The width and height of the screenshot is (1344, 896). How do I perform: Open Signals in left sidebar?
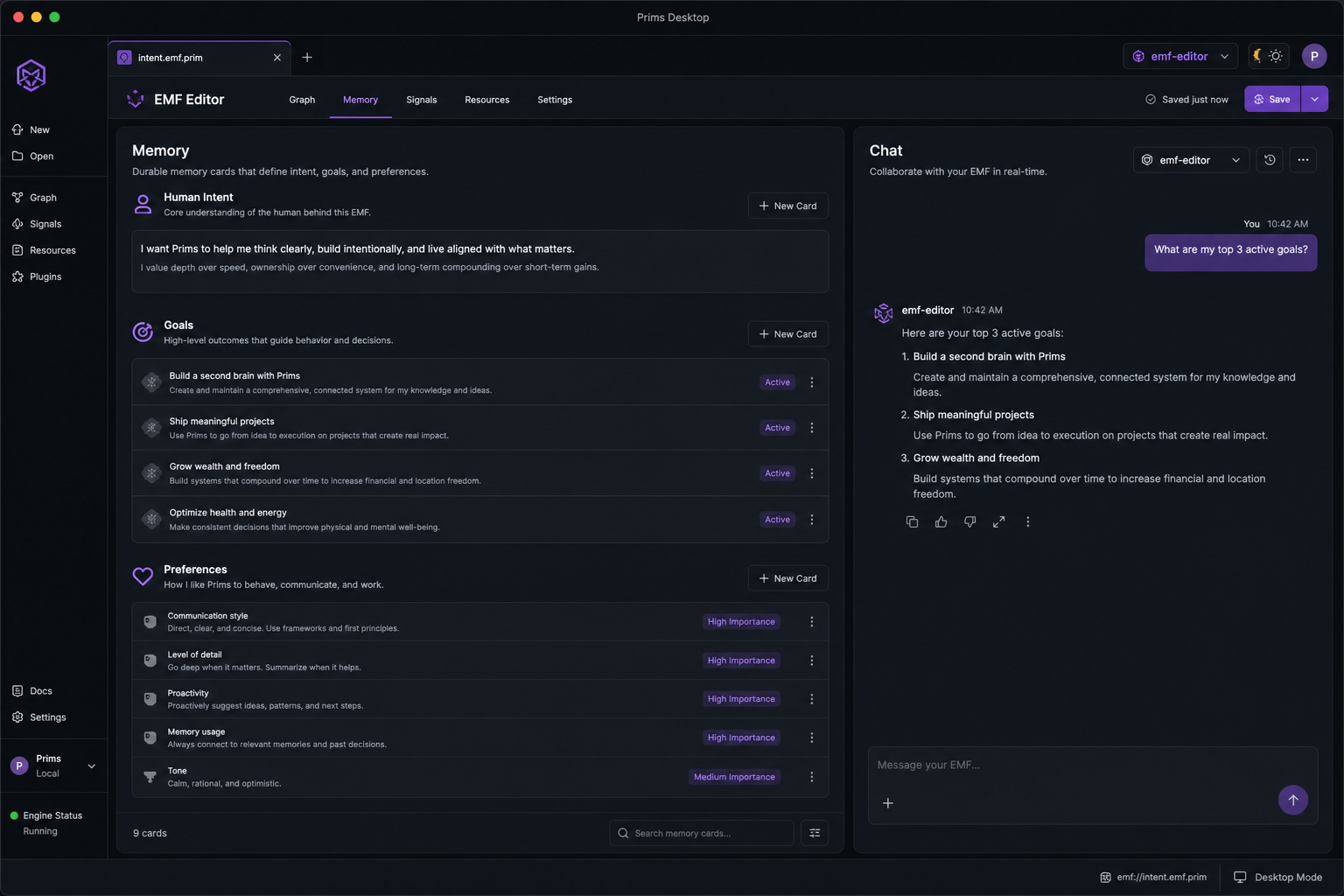pyautogui.click(x=36, y=224)
